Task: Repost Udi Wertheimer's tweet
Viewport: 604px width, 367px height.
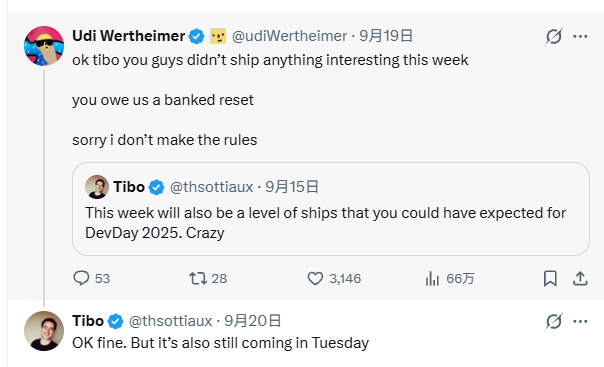Action: (x=208, y=278)
